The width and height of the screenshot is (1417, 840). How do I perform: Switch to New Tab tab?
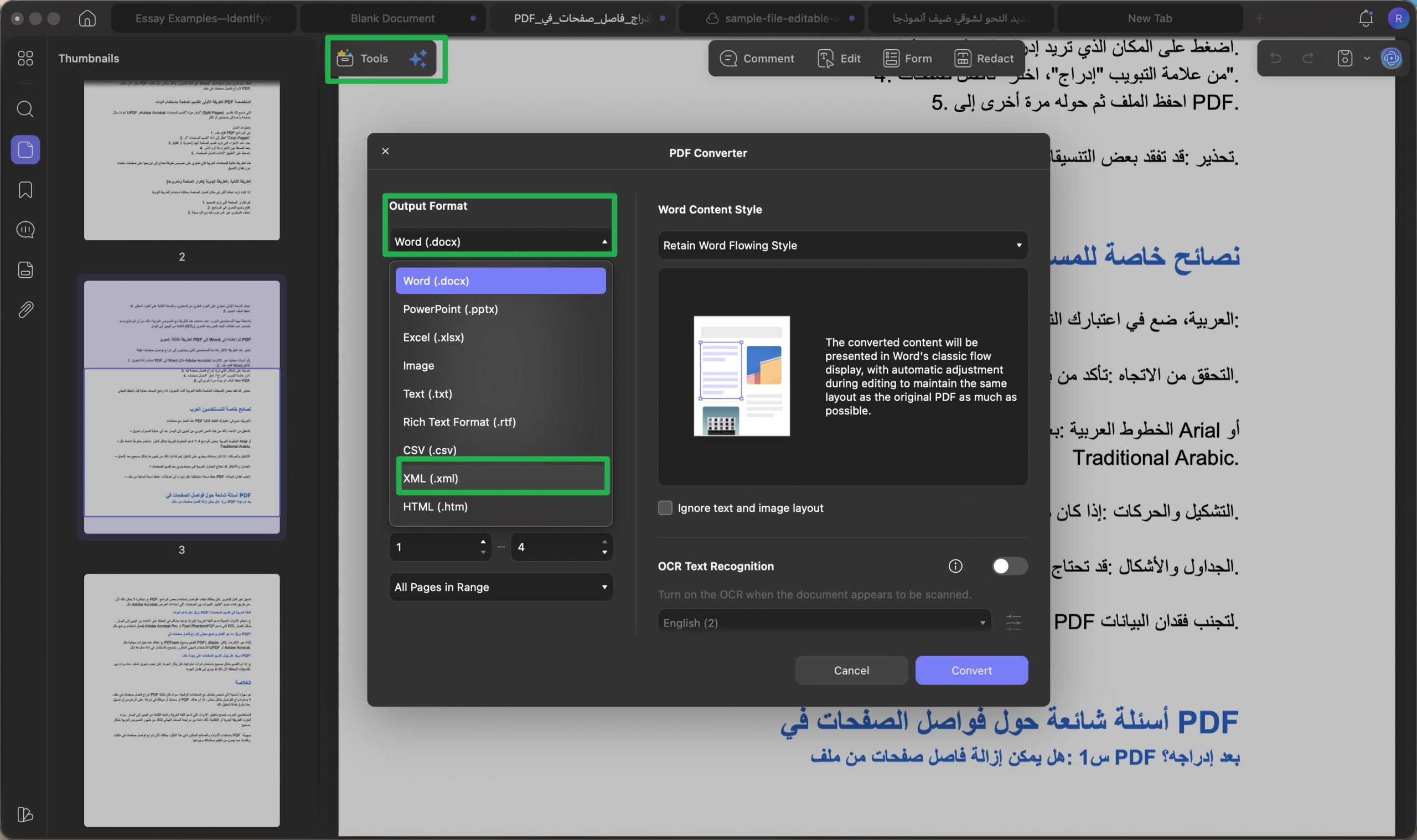1150,18
